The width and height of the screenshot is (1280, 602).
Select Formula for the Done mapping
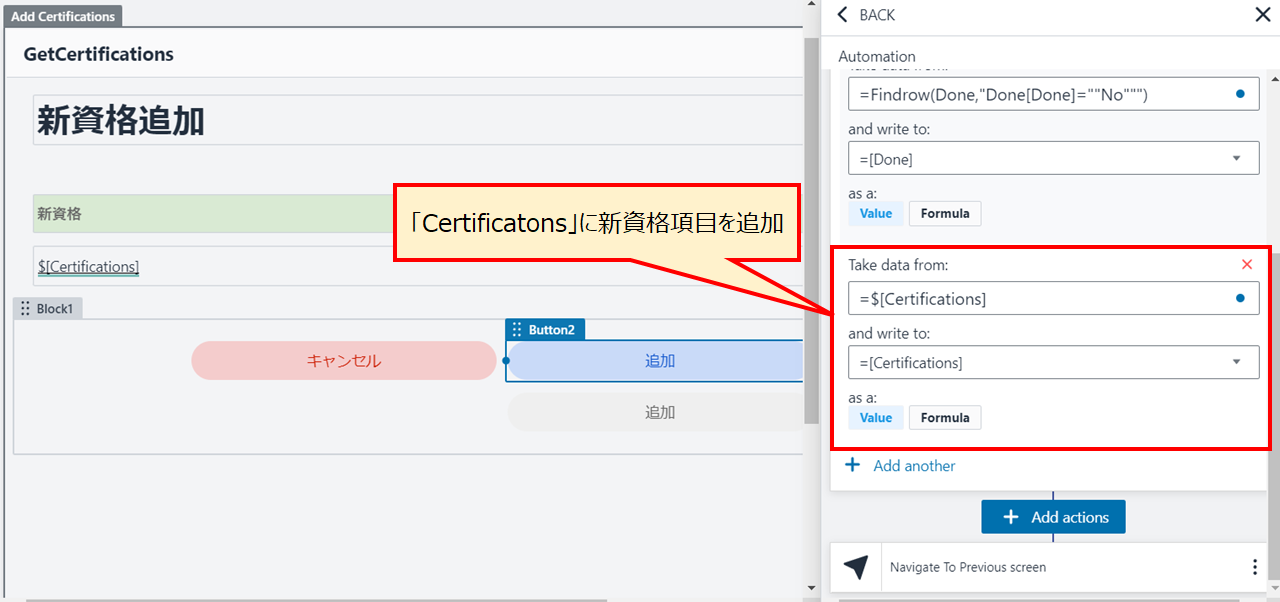click(x=945, y=213)
